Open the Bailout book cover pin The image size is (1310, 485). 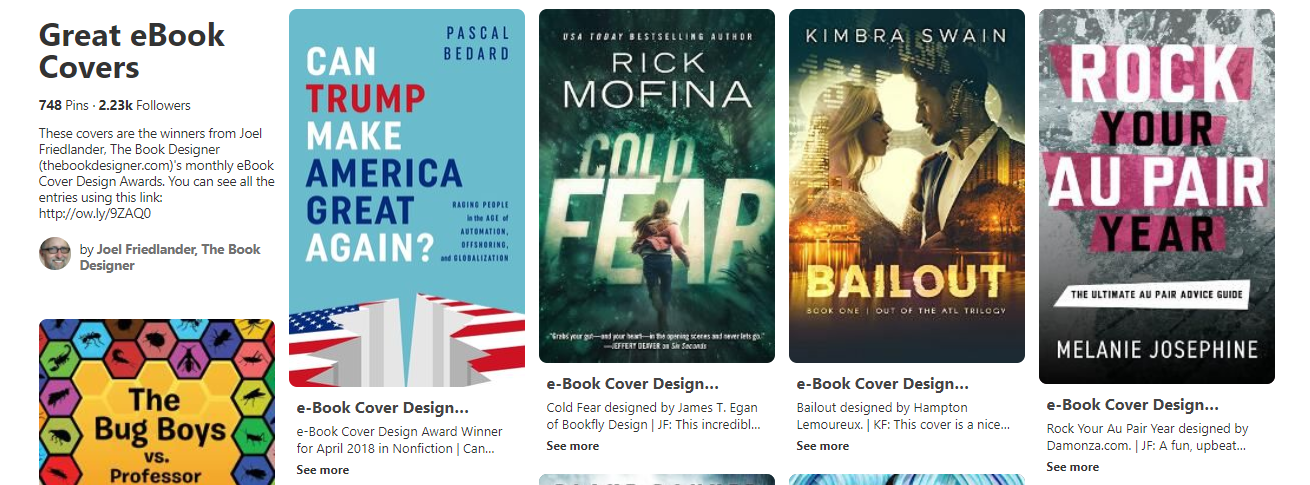coord(907,186)
